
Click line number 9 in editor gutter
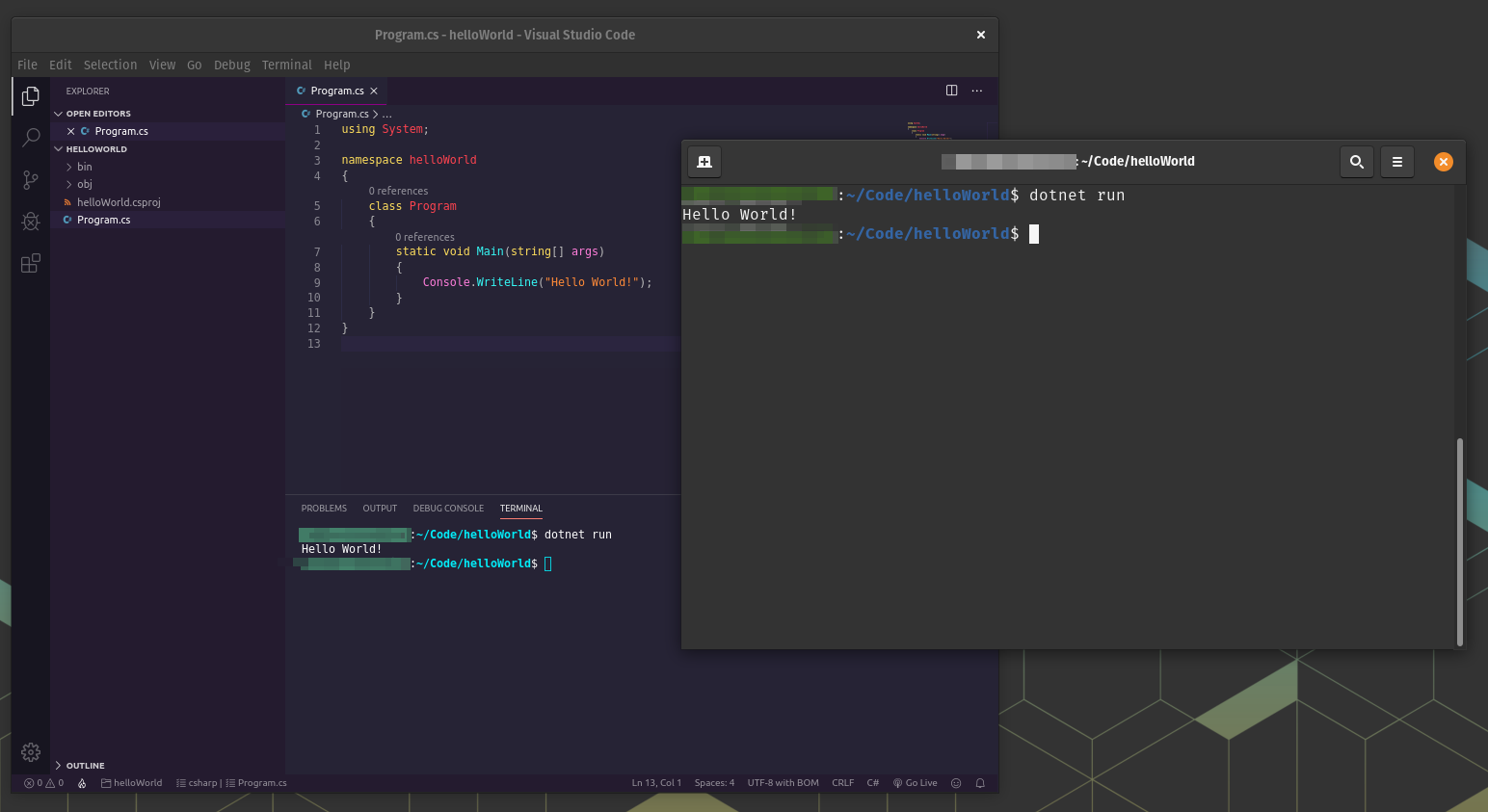317,283
